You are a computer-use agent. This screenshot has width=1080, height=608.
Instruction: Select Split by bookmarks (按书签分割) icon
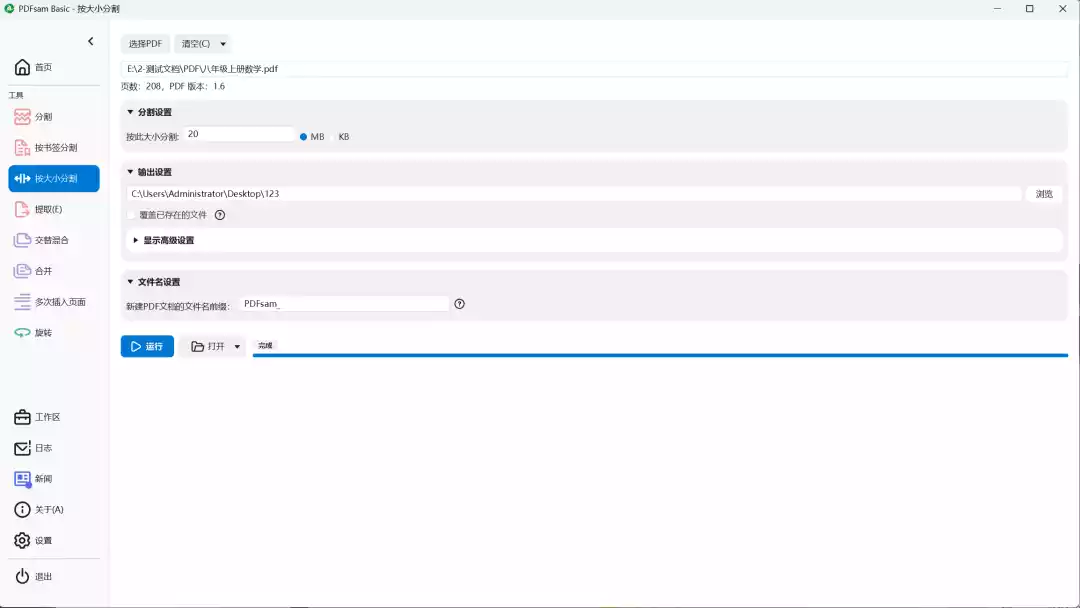(22, 148)
